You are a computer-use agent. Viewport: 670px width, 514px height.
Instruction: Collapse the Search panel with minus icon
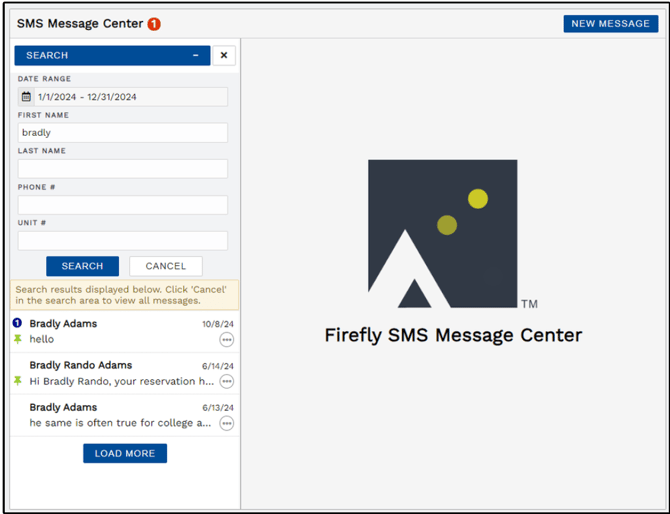pos(196,56)
